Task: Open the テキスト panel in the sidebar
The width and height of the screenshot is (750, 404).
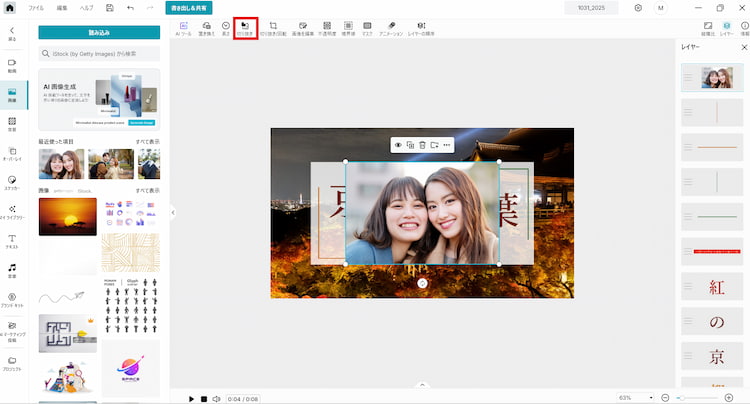Action: click(x=12, y=240)
